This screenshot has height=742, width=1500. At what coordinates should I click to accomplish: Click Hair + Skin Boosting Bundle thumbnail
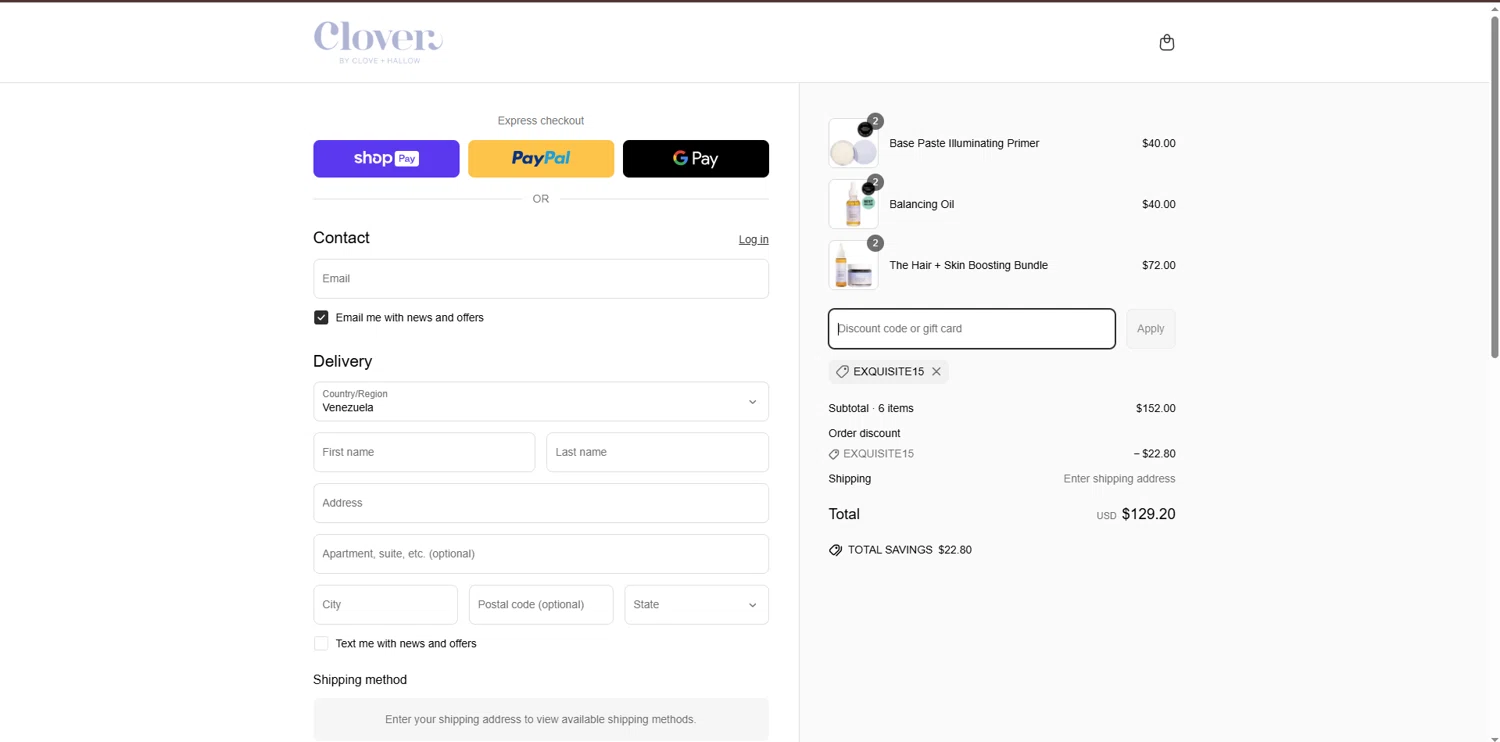(853, 265)
